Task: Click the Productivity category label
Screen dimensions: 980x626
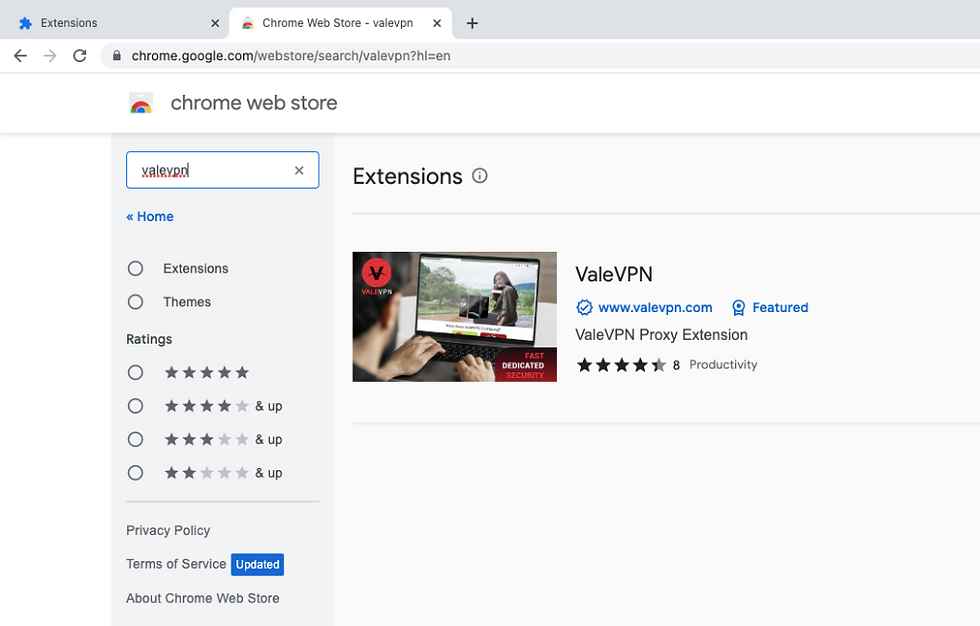Action: [723, 365]
